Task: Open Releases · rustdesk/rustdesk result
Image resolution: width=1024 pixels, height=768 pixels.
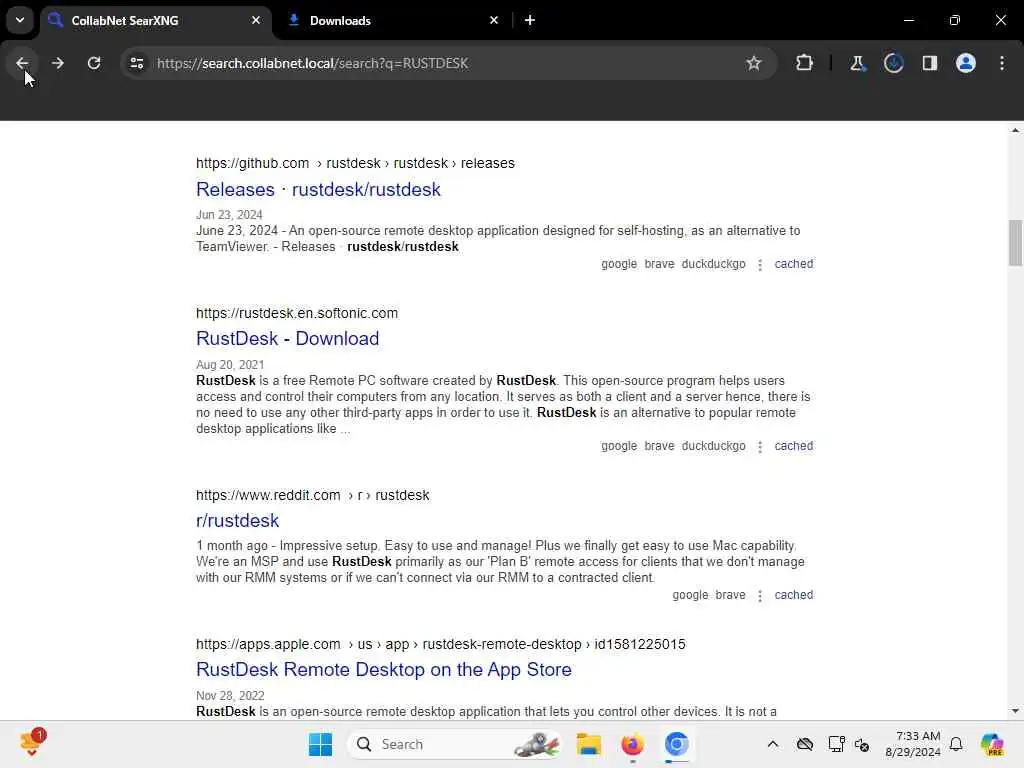Action: pyautogui.click(x=318, y=189)
